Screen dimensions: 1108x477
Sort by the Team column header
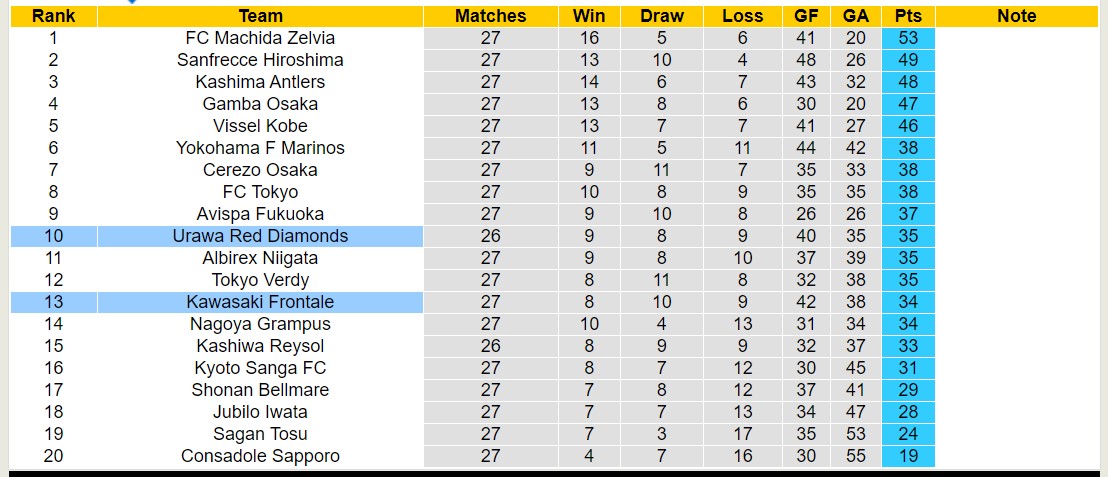pyautogui.click(x=260, y=16)
